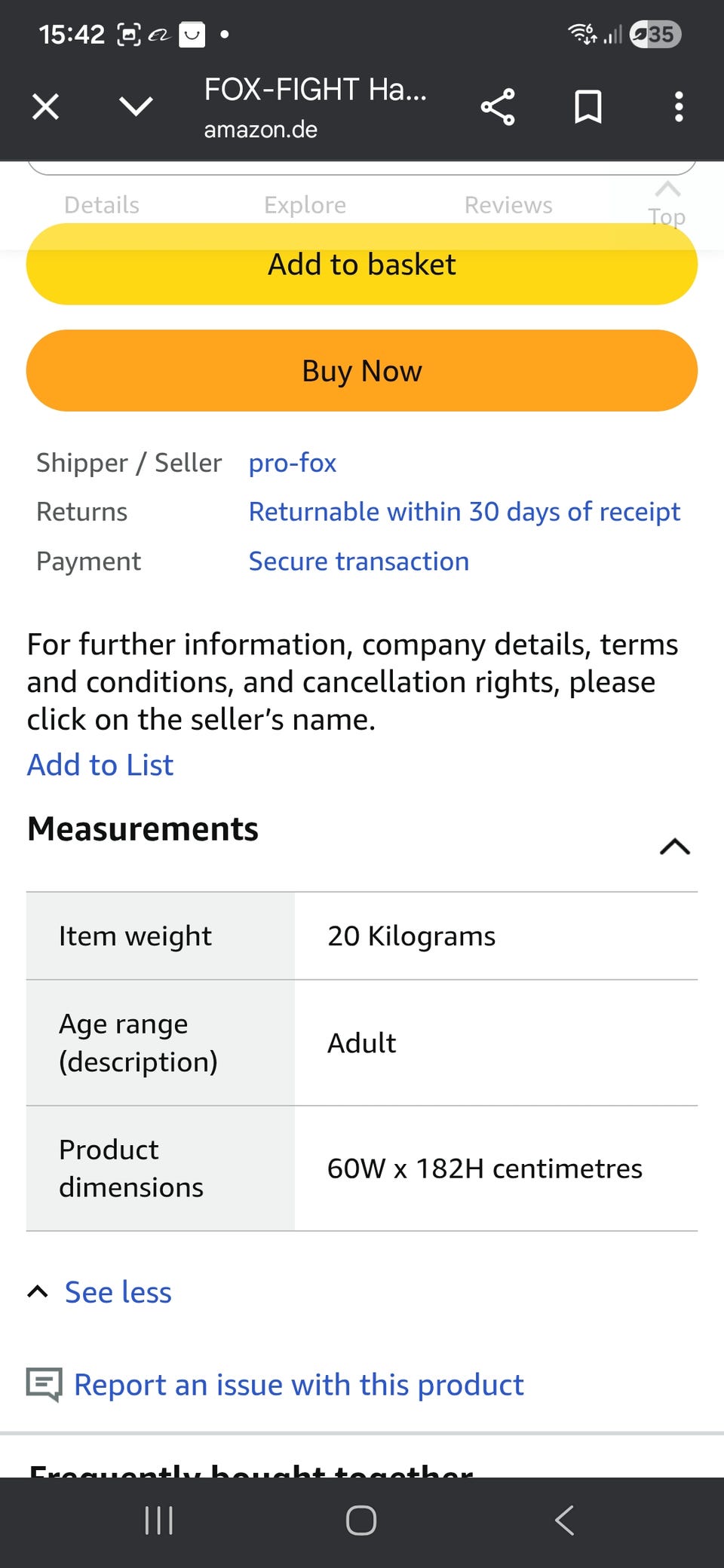Jump to Top using the up arrow
The image size is (724, 1568).
(667, 202)
